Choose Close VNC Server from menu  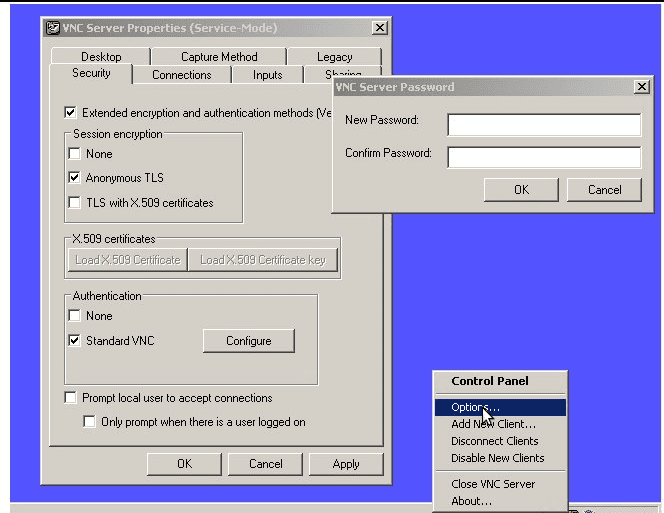click(x=500, y=484)
